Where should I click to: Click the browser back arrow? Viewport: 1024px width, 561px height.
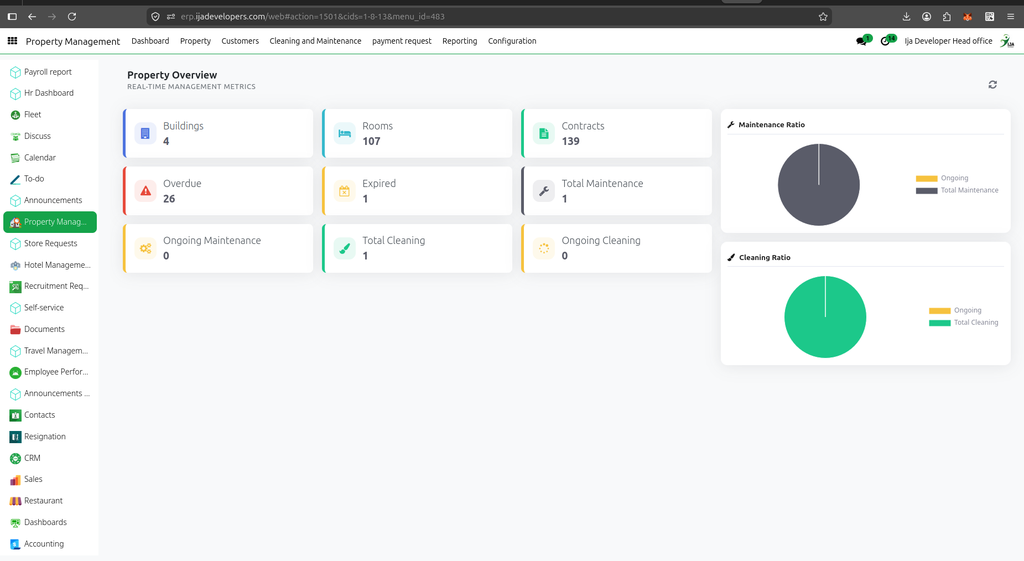[x=32, y=16]
